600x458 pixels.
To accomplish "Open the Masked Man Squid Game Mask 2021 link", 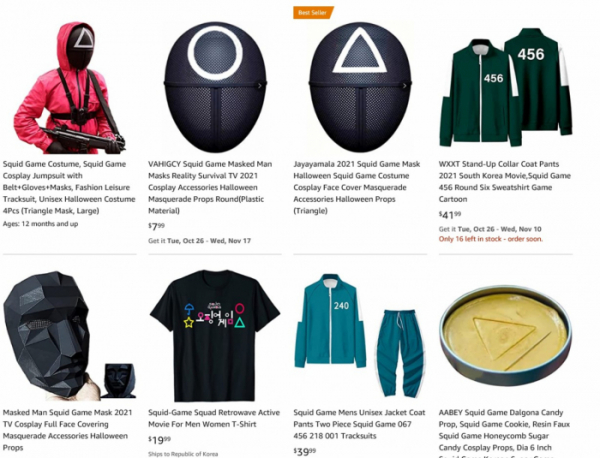I will tap(68, 430).
